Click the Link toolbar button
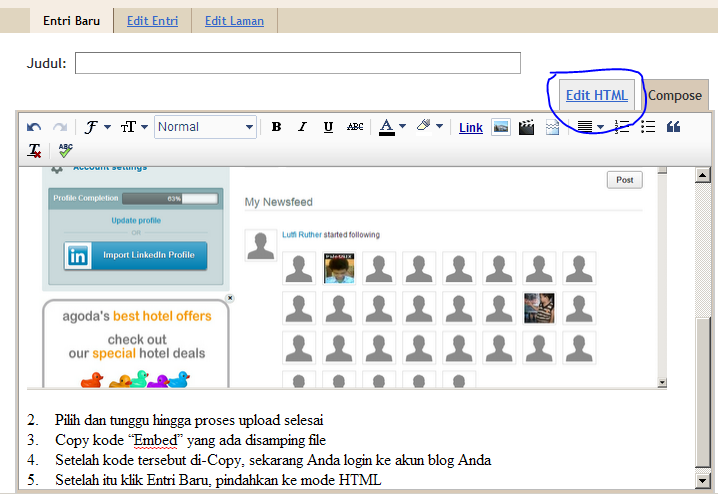This screenshot has height=495, width=718. coord(471,128)
